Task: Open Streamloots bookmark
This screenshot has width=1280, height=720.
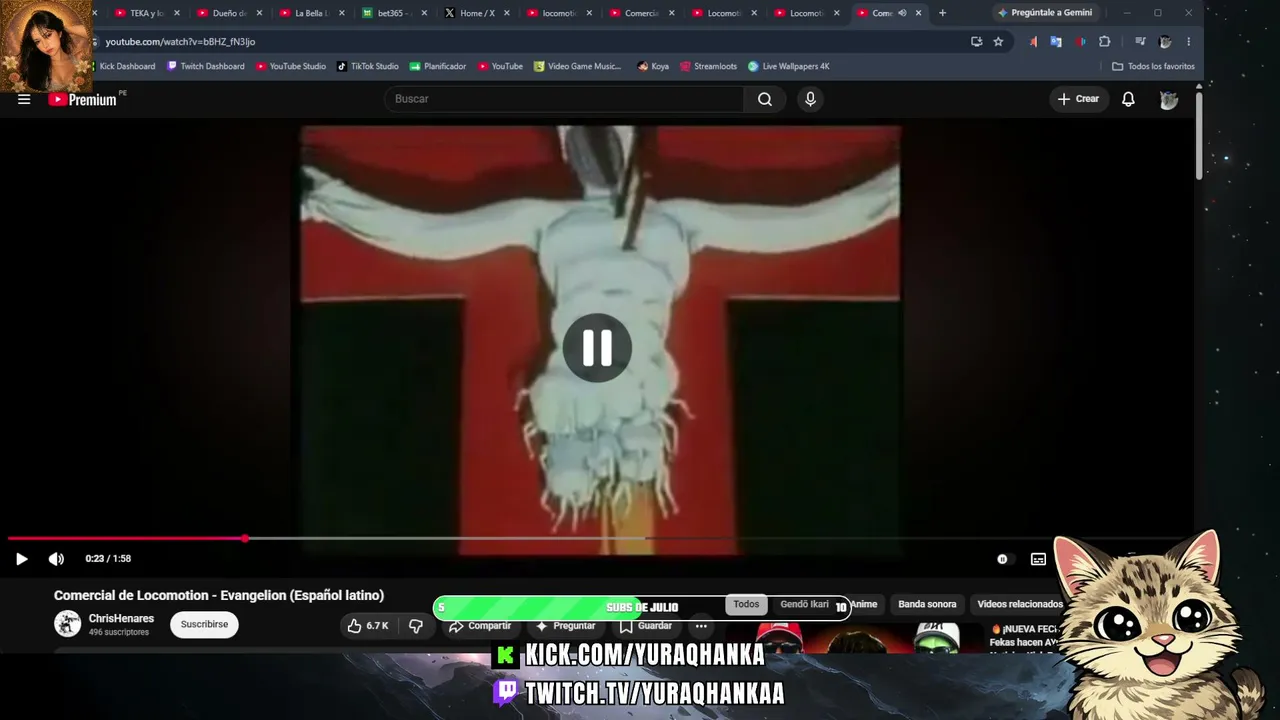Action: tap(708, 66)
